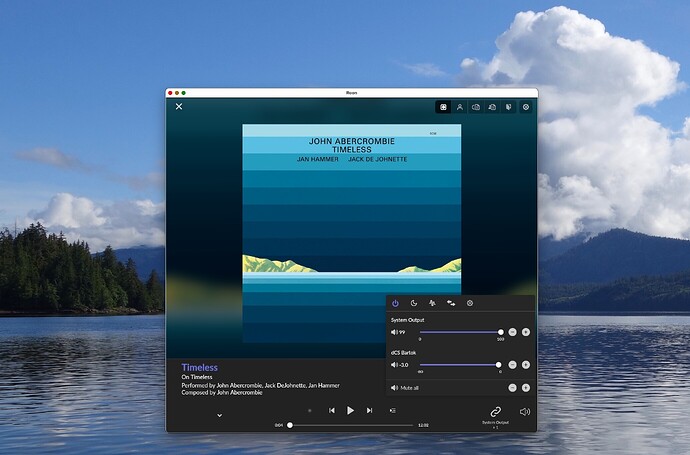Viewport: 690px width, 455px height.
Task: Lower all zones volume with minus
Action: point(512,388)
